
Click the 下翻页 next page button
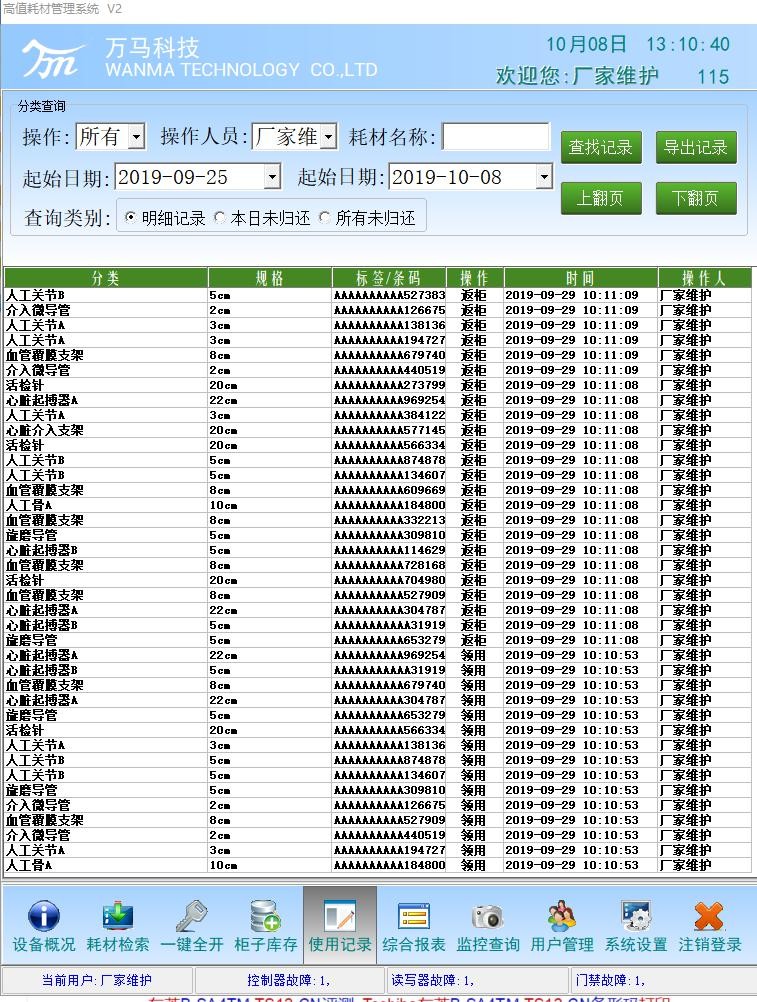coord(696,198)
